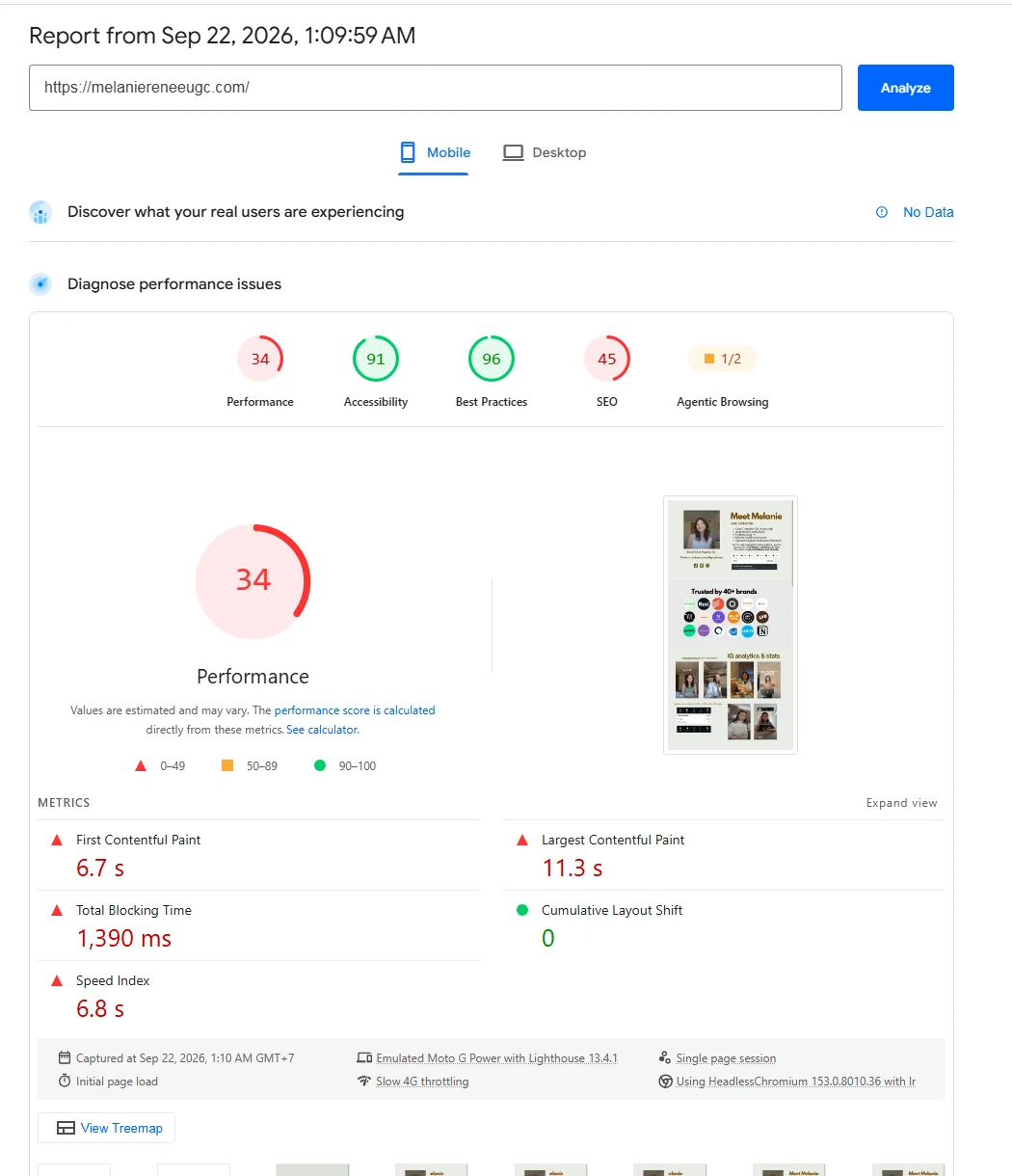
Task: Click the calendar icon beside Captured at
Action: point(65,1057)
